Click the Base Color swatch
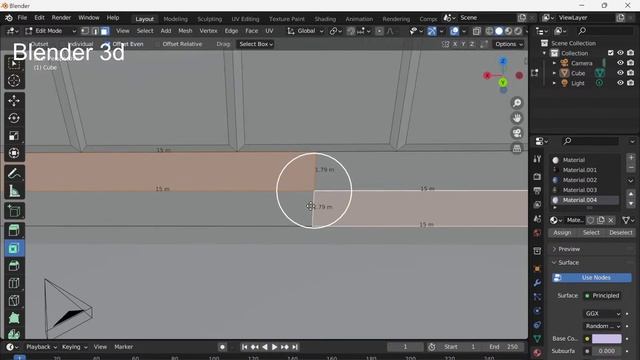The height and width of the screenshot is (360, 640). tap(607, 339)
